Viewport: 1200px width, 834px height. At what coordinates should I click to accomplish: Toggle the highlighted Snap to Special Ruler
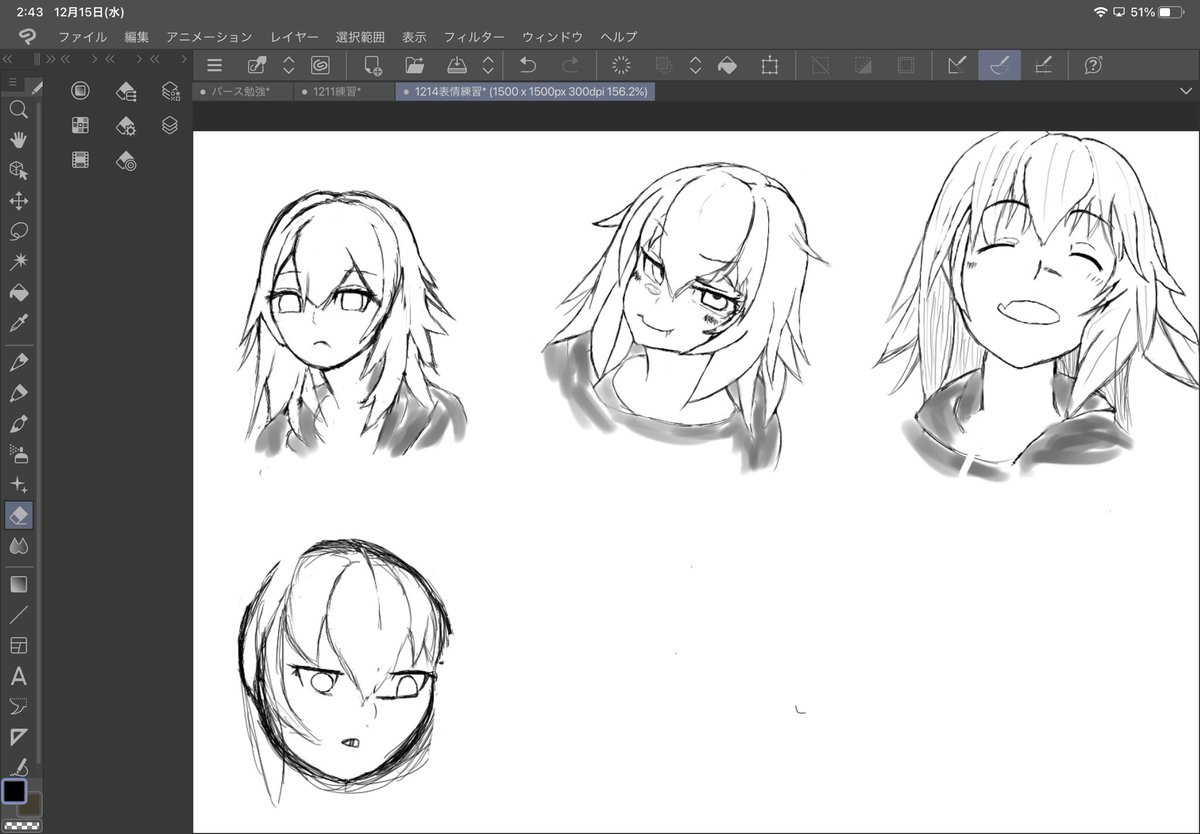click(999, 66)
